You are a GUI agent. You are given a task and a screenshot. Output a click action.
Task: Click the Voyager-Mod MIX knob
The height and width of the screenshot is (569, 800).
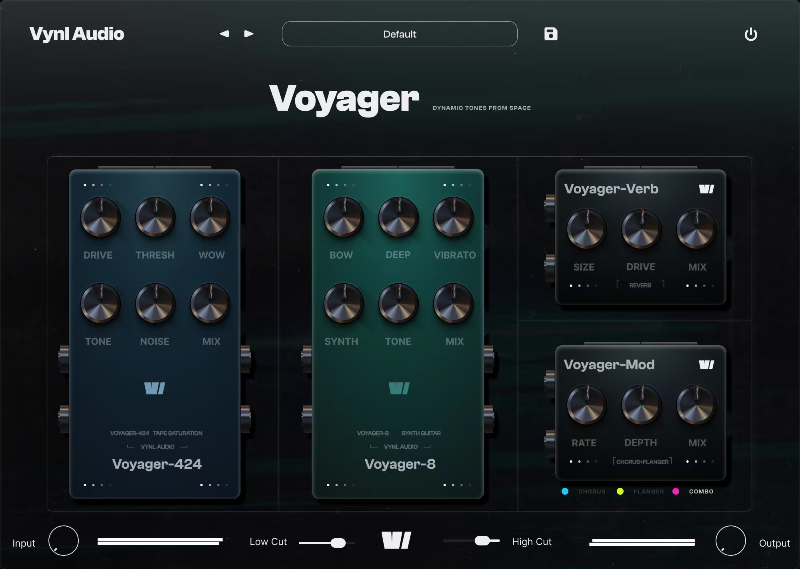696,405
